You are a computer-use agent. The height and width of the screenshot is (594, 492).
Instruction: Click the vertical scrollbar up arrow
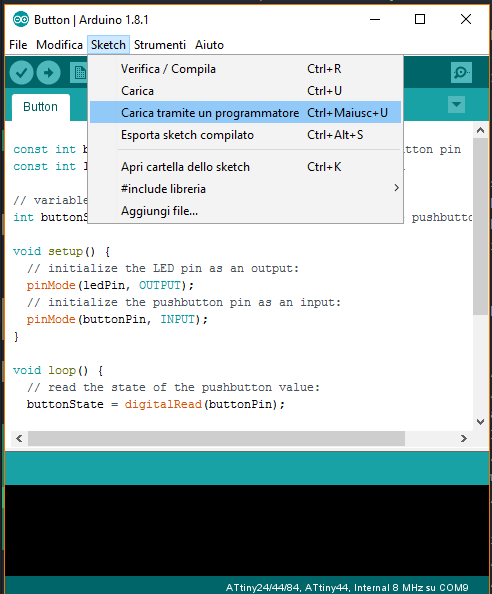coord(480,130)
